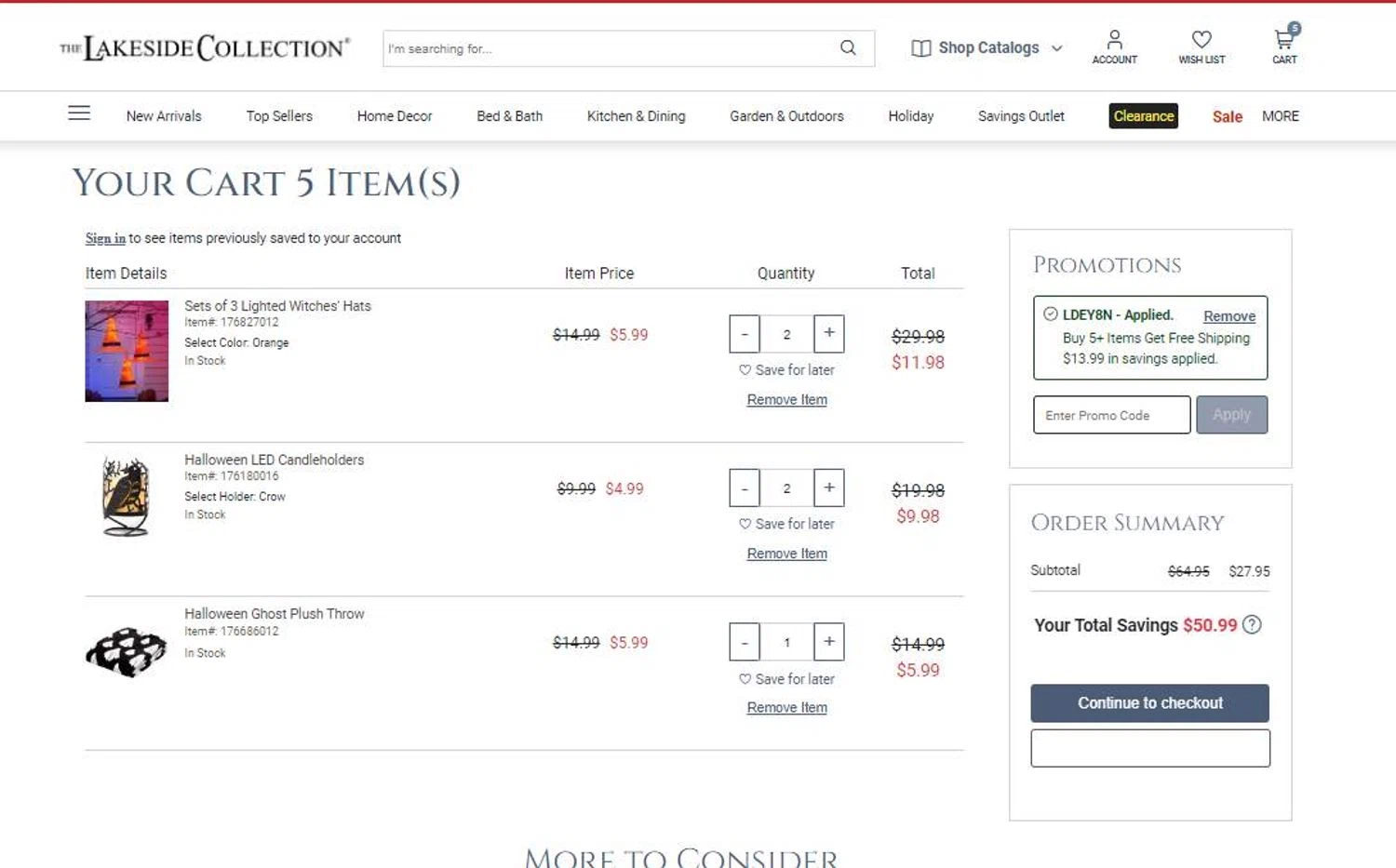Click the Sign in link
1396x868 pixels.
coord(105,238)
